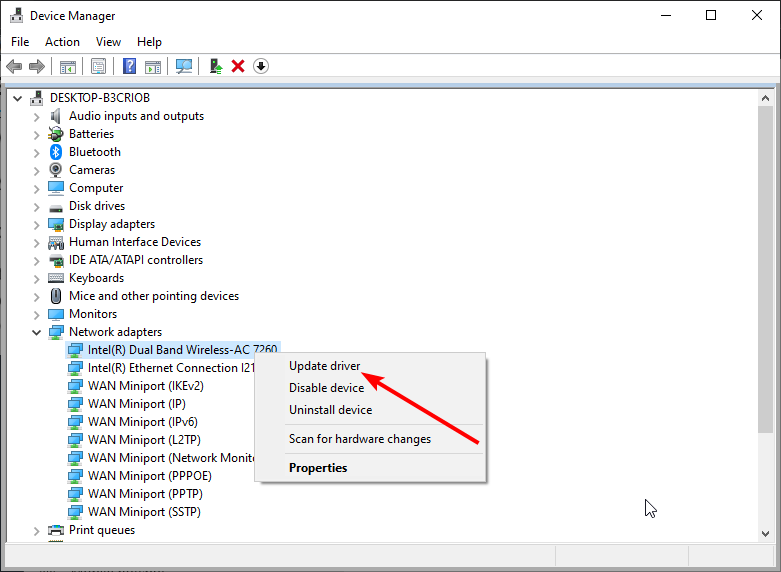Screen dimensions: 781x572
Task: Open the View menu
Action: point(108,42)
